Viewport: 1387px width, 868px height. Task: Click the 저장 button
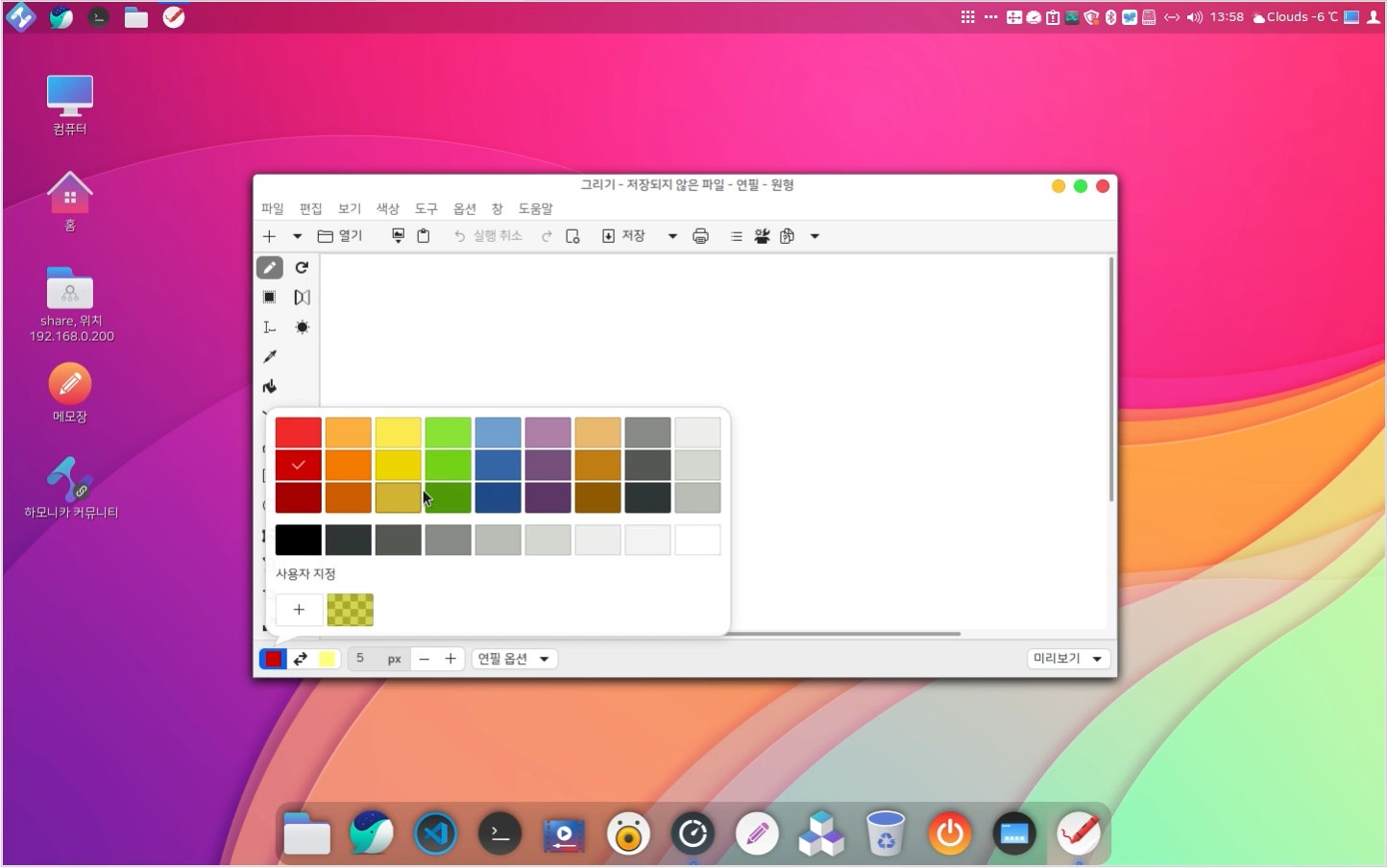click(623, 236)
